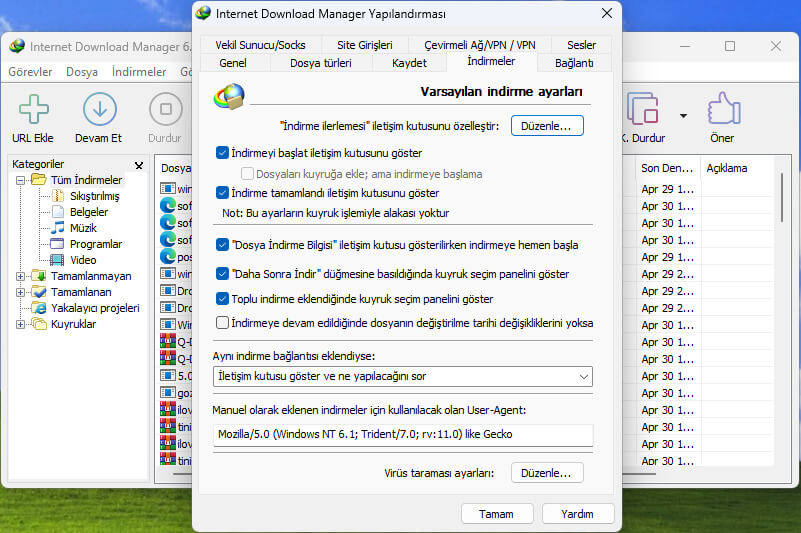The height and width of the screenshot is (533, 801).
Task: Select the Programlar category icon
Action: (57, 244)
